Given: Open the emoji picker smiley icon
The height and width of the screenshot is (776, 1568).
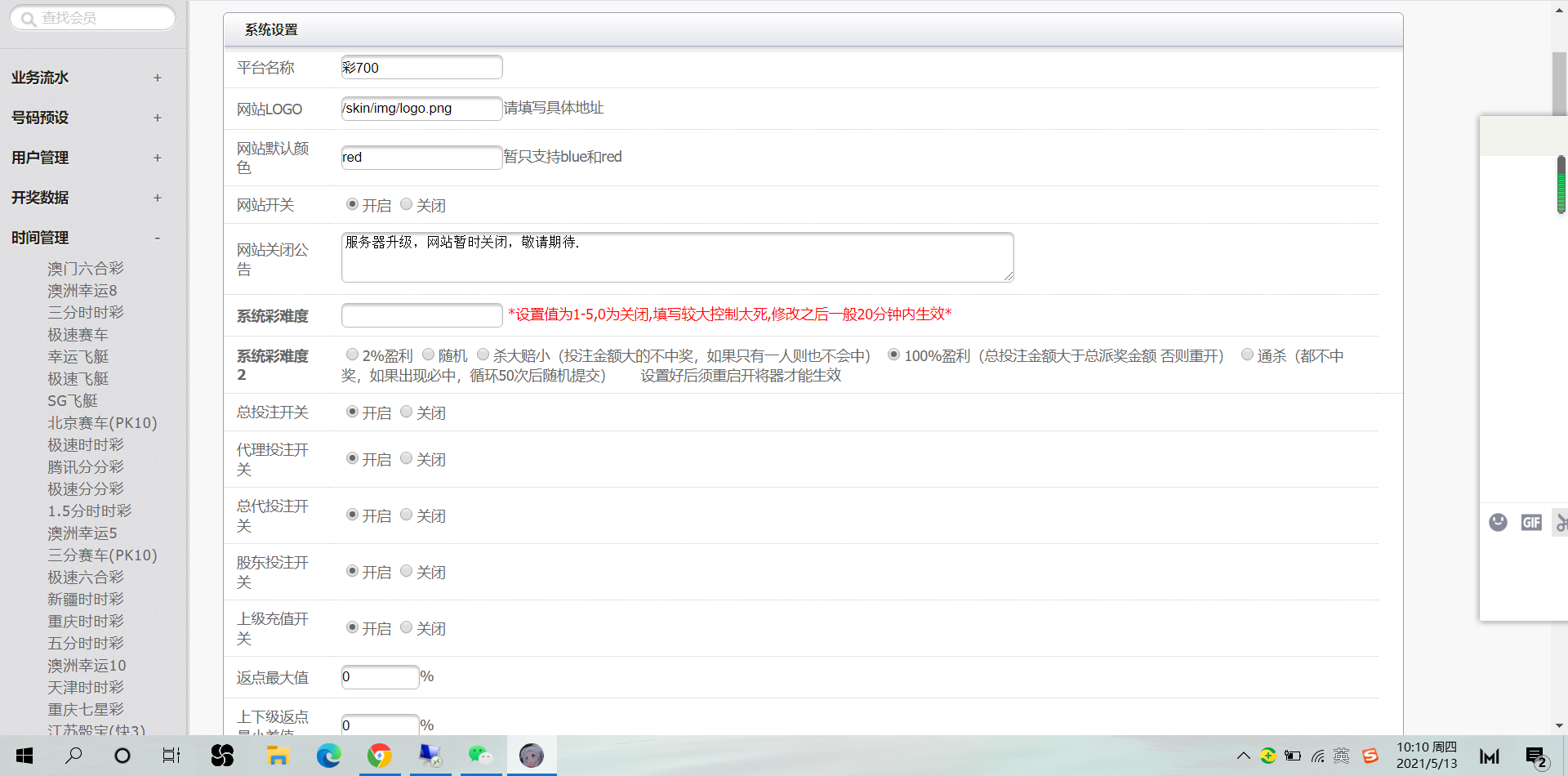Looking at the screenshot, I should point(1498,522).
